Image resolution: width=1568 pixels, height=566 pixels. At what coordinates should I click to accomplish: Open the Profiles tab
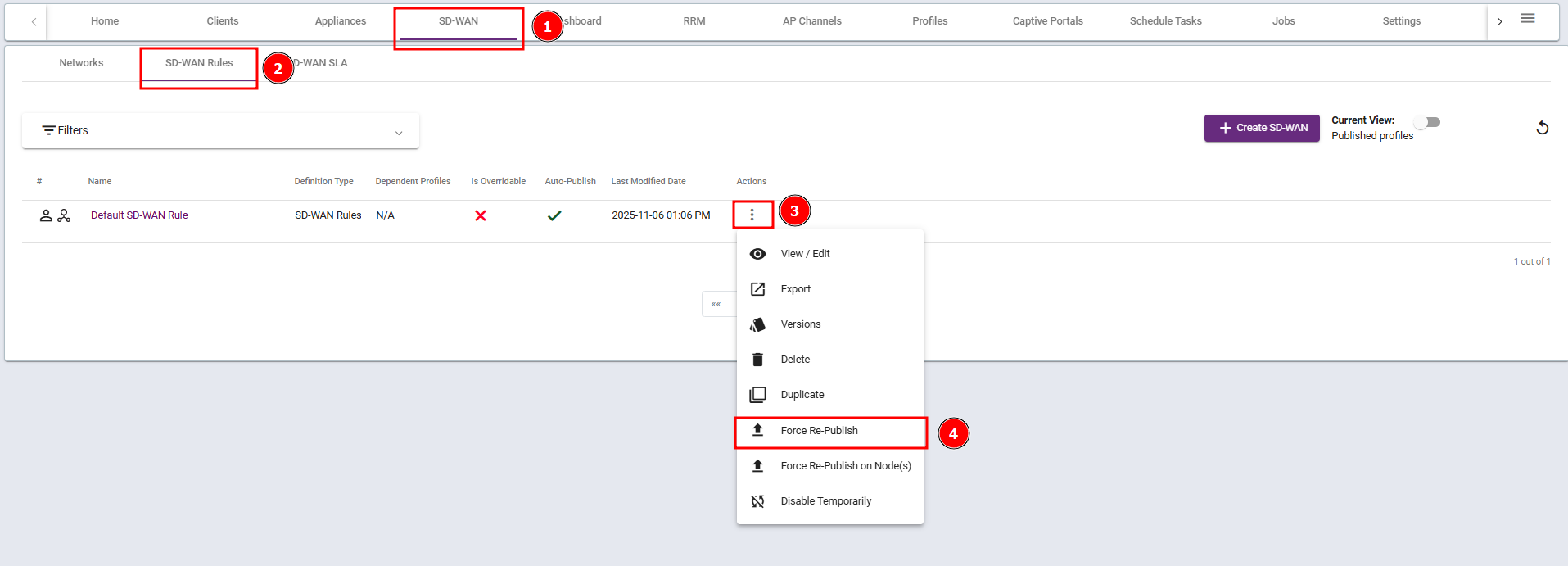coord(930,21)
